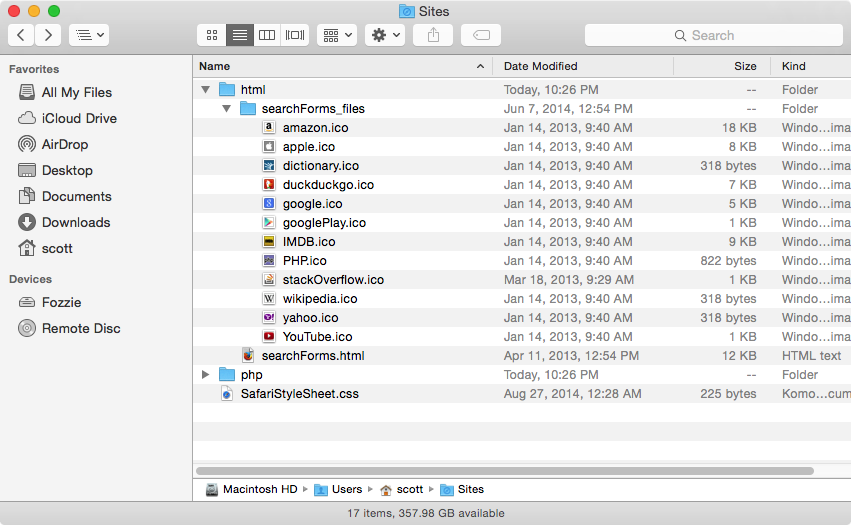This screenshot has width=851, height=525.
Task: Collapse the html folder disclosure triangle
Action: pos(205,90)
